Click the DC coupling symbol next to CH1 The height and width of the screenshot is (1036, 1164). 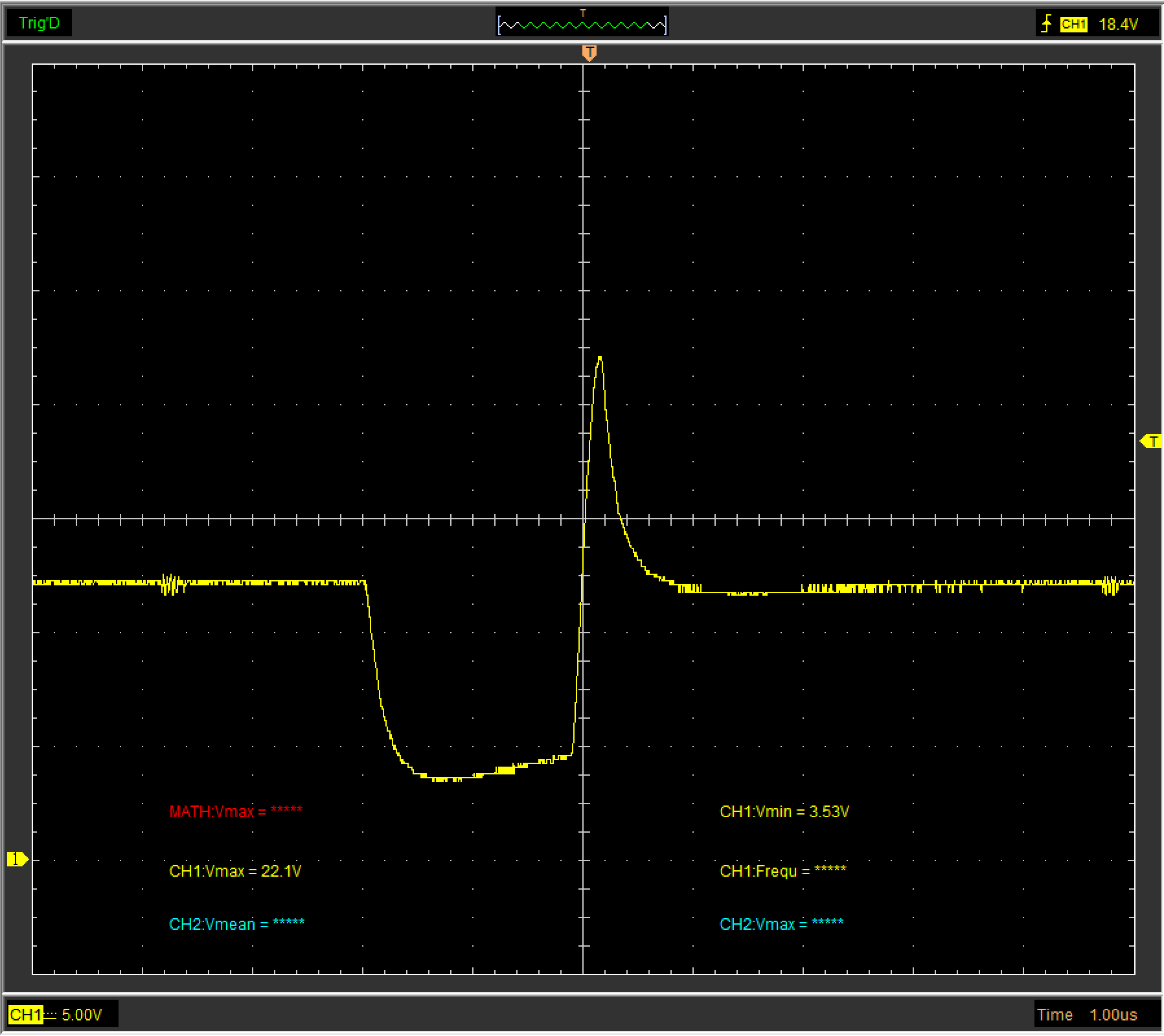click(51, 1015)
